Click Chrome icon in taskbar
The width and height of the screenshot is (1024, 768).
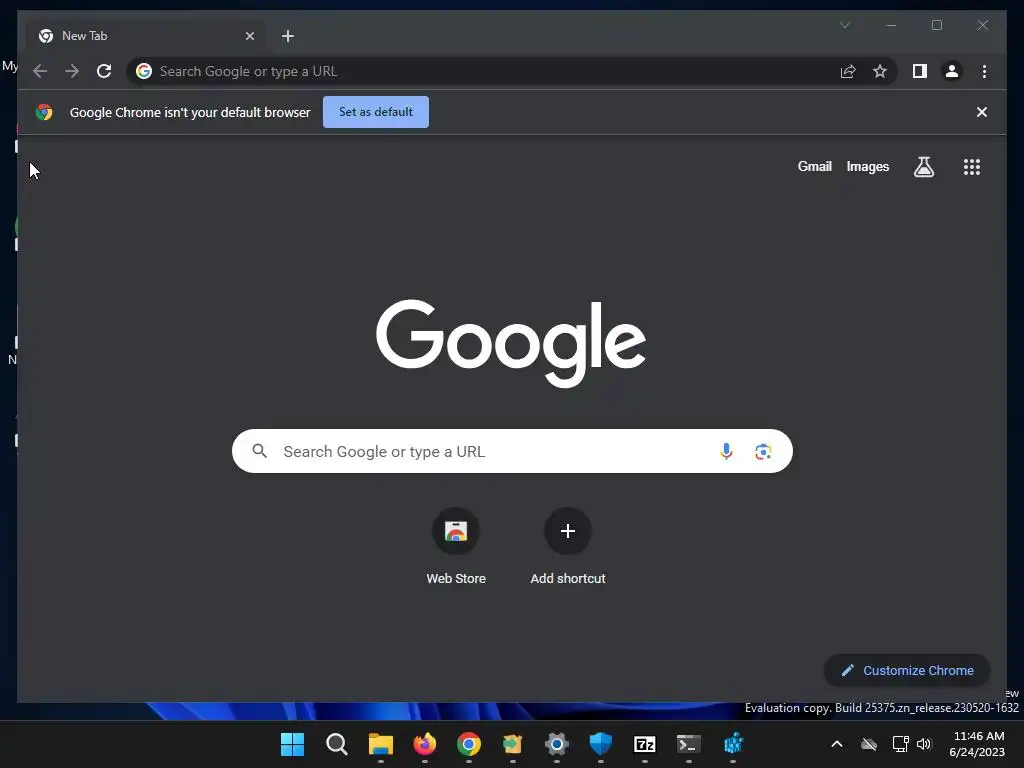coord(469,744)
